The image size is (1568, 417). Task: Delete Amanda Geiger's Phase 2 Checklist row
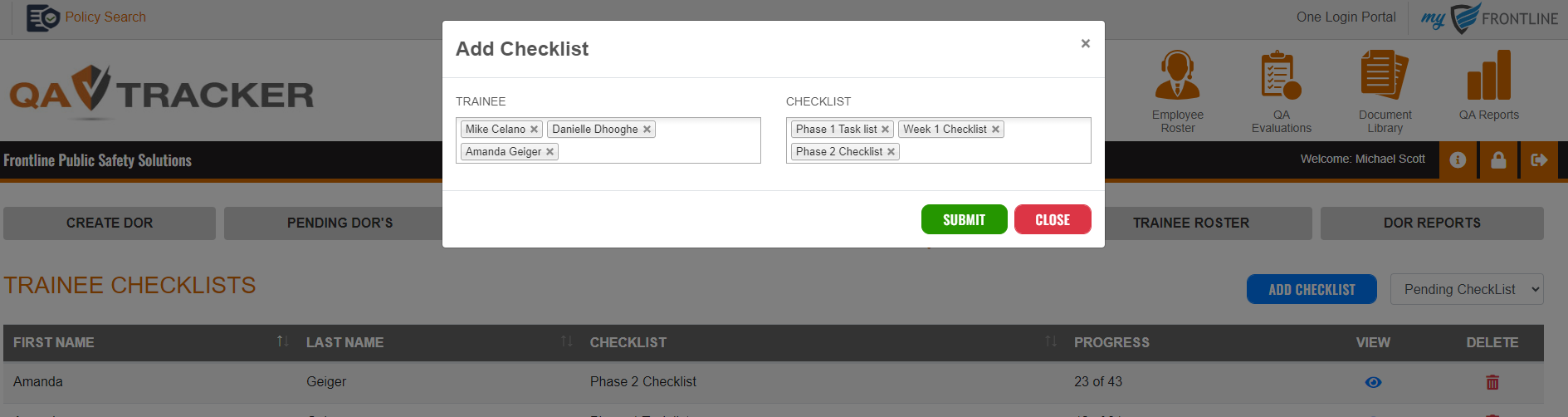(x=1492, y=382)
